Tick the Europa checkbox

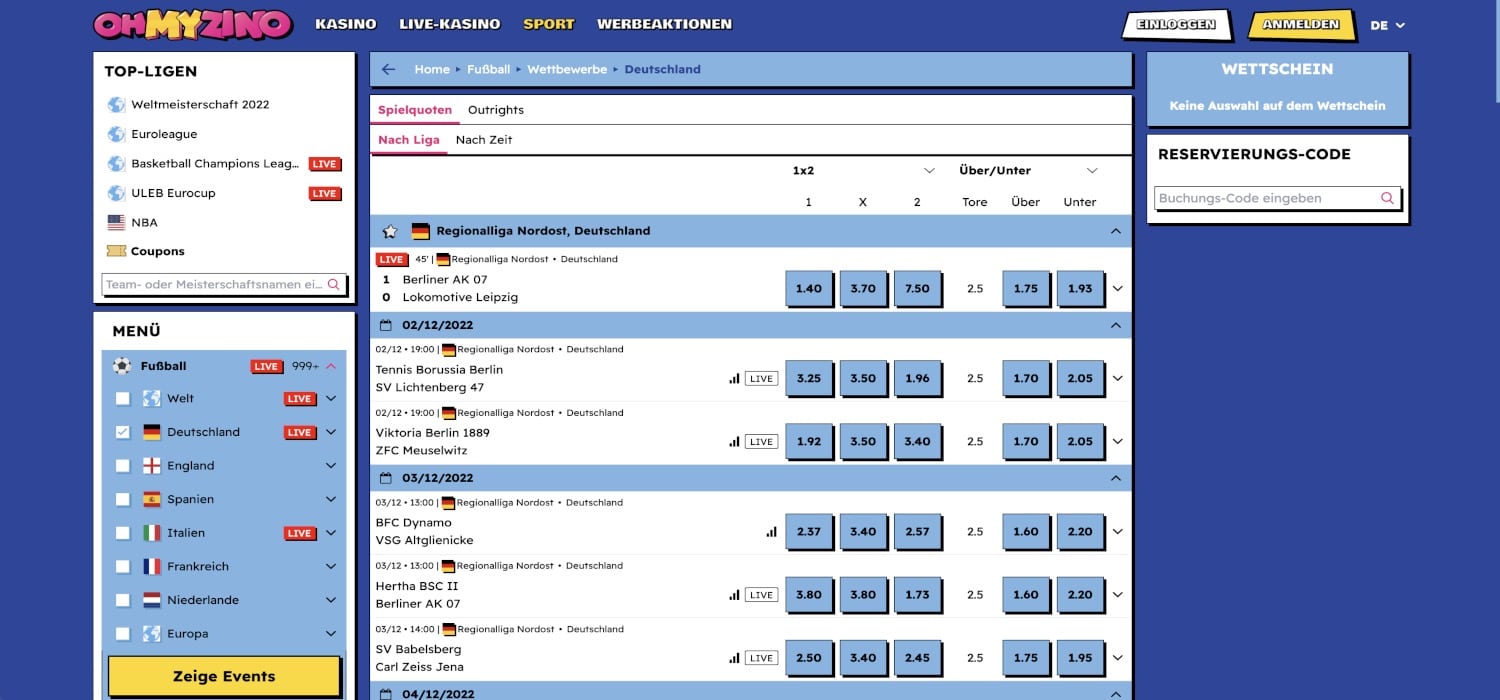pyautogui.click(x=122, y=633)
